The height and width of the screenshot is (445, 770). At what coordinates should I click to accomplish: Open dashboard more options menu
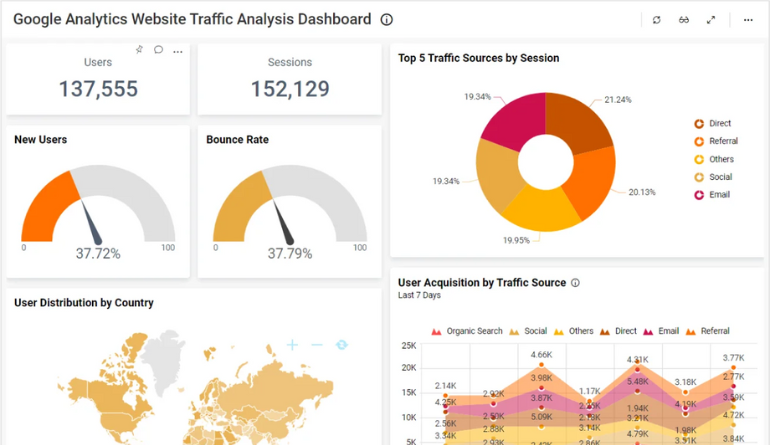748,20
